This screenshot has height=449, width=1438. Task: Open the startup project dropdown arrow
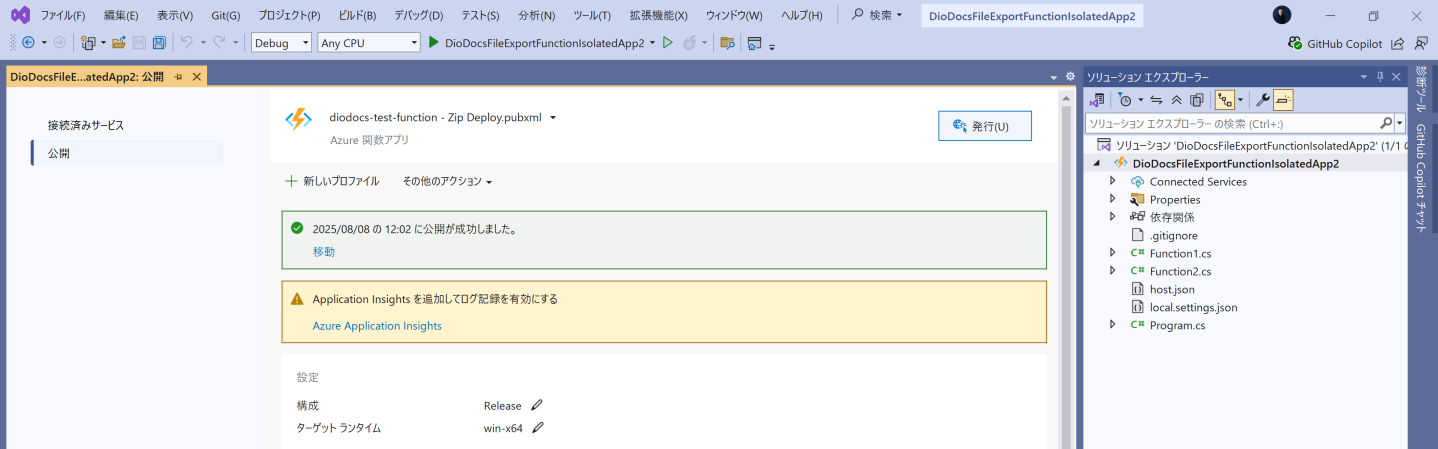tap(652, 43)
